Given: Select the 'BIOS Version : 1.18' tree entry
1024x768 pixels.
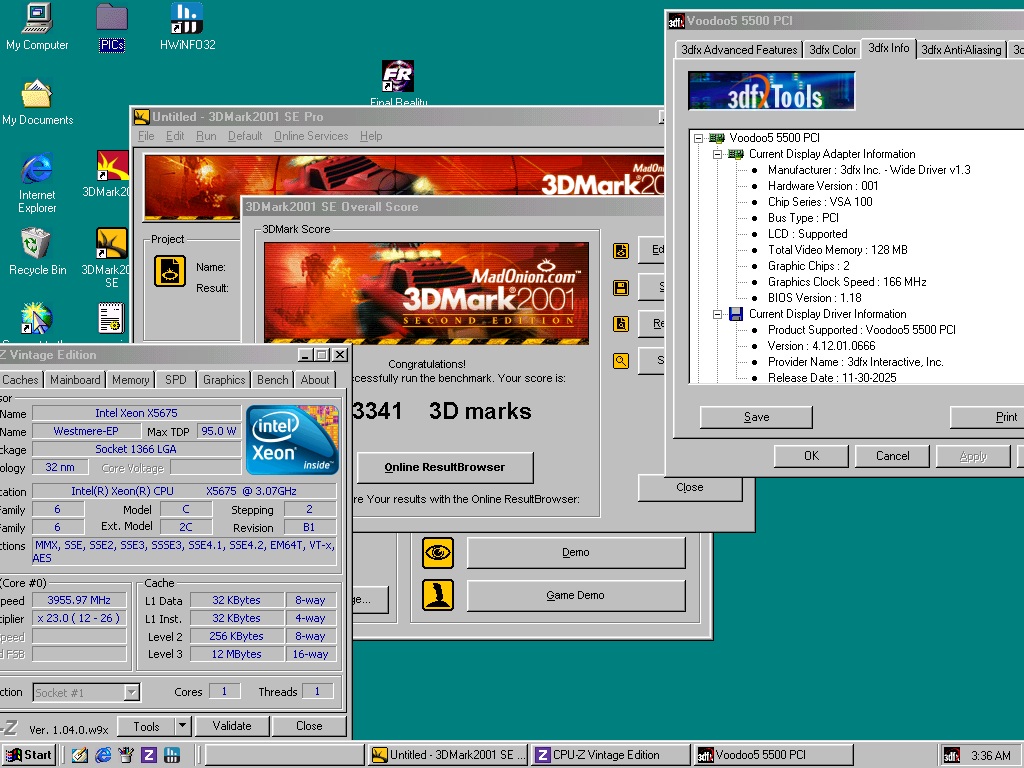Looking at the screenshot, I should click(814, 298).
